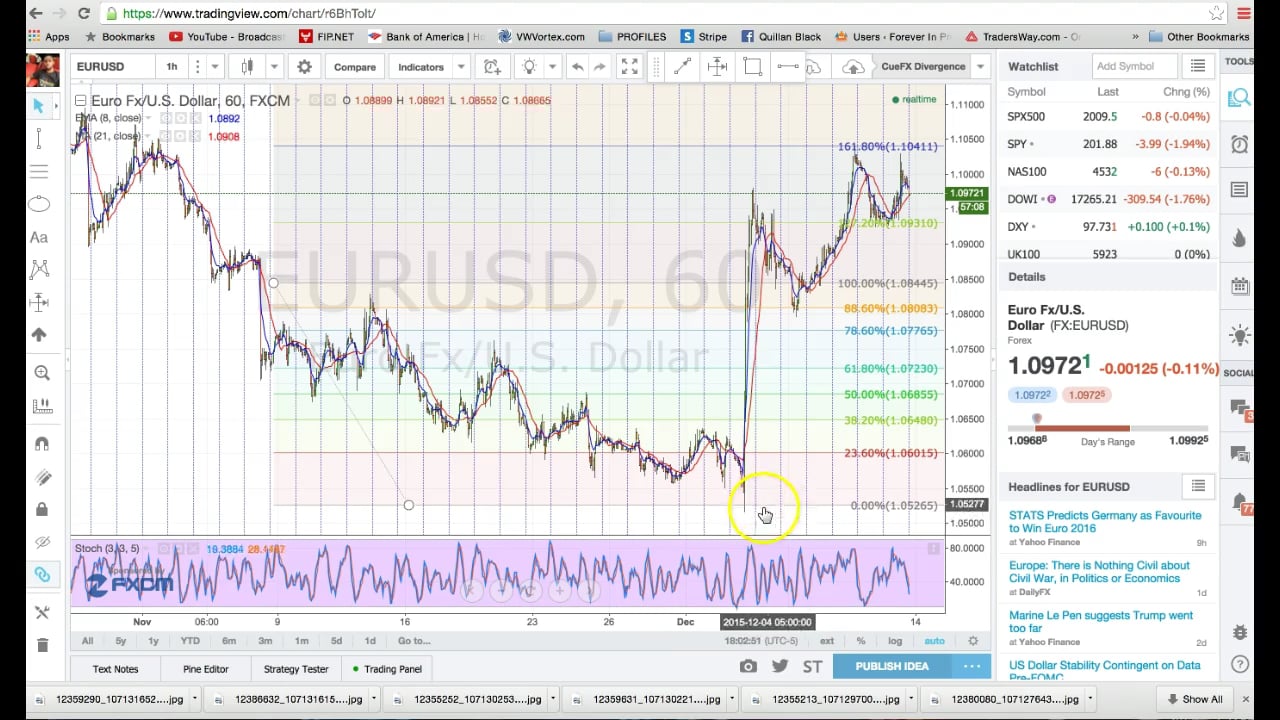Open Marine Le Pen Trump headline
This screenshot has width=1280, height=720.
click(1101, 622)
